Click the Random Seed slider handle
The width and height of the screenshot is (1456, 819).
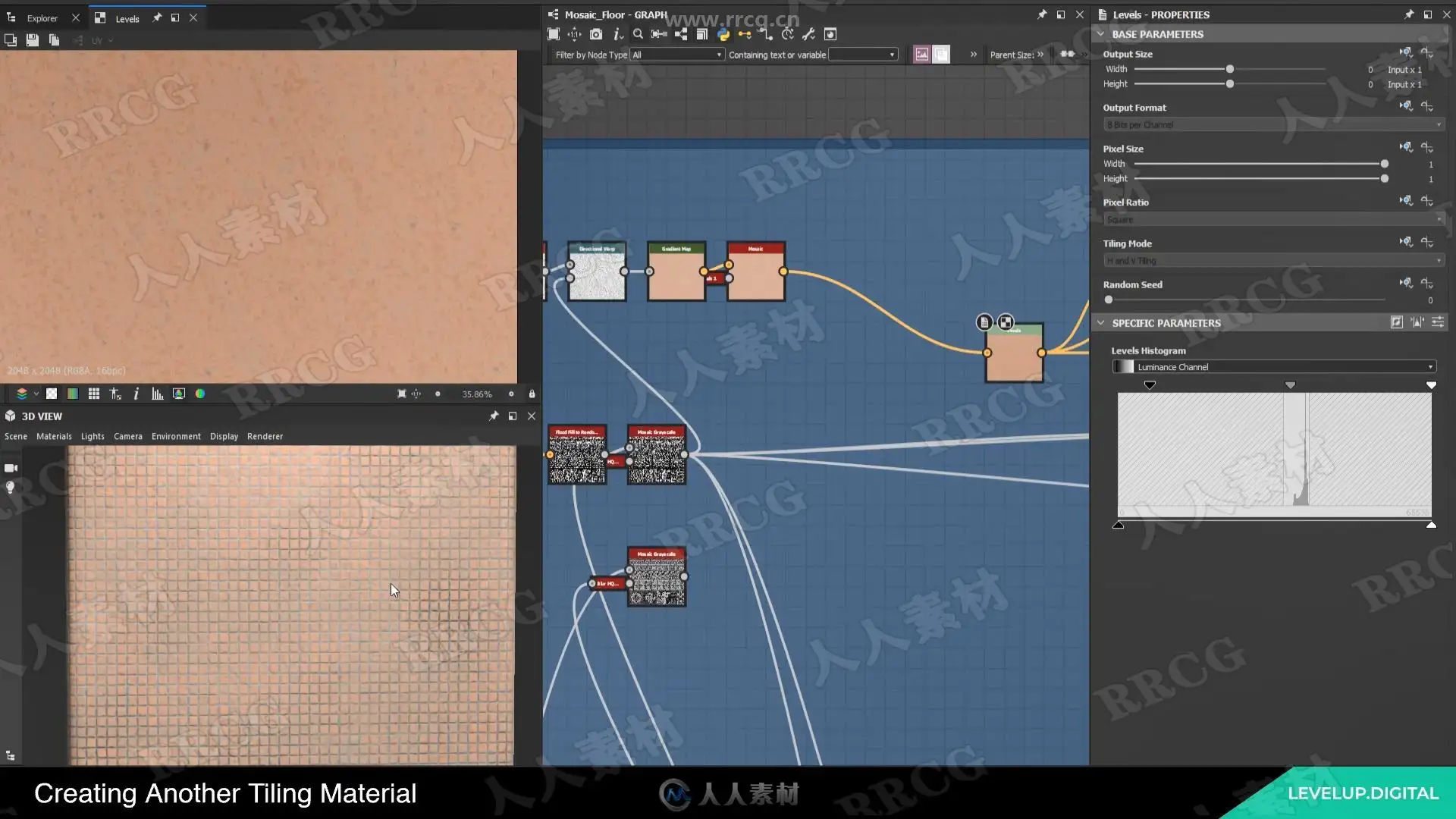pos(1109,300)
